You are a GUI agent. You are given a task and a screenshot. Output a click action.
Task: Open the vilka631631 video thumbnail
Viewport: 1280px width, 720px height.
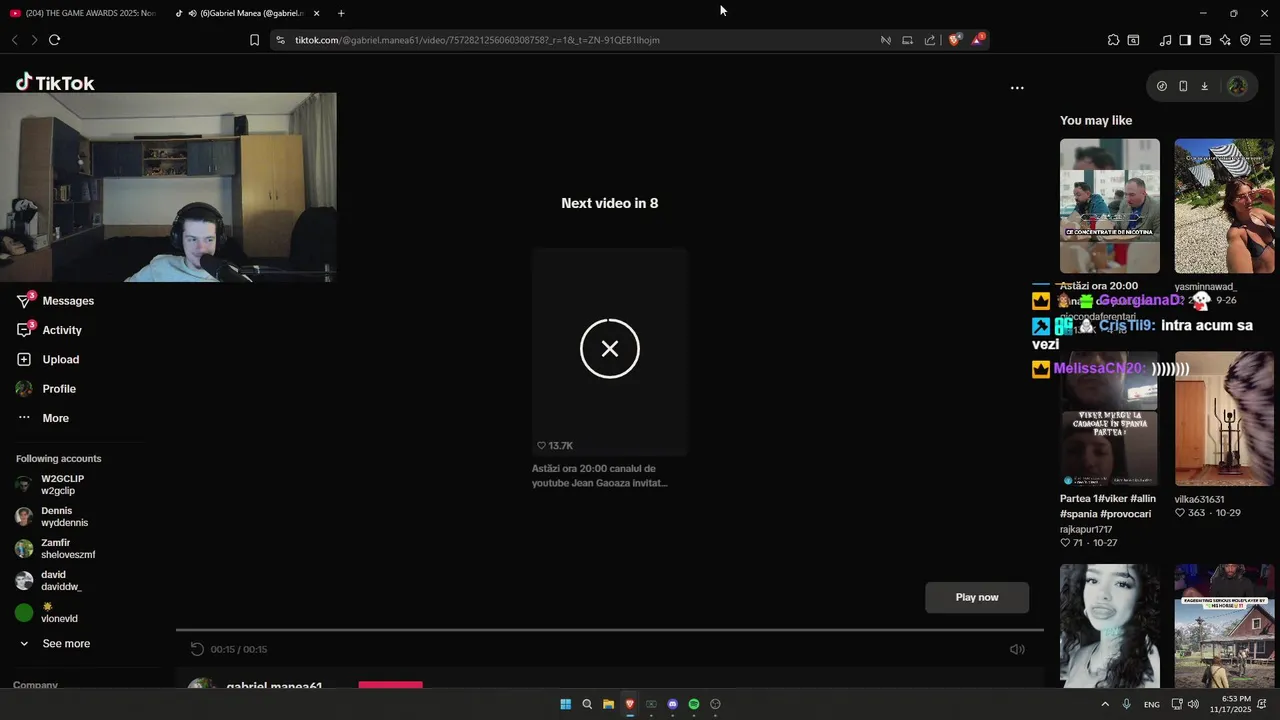[1224, 419]
